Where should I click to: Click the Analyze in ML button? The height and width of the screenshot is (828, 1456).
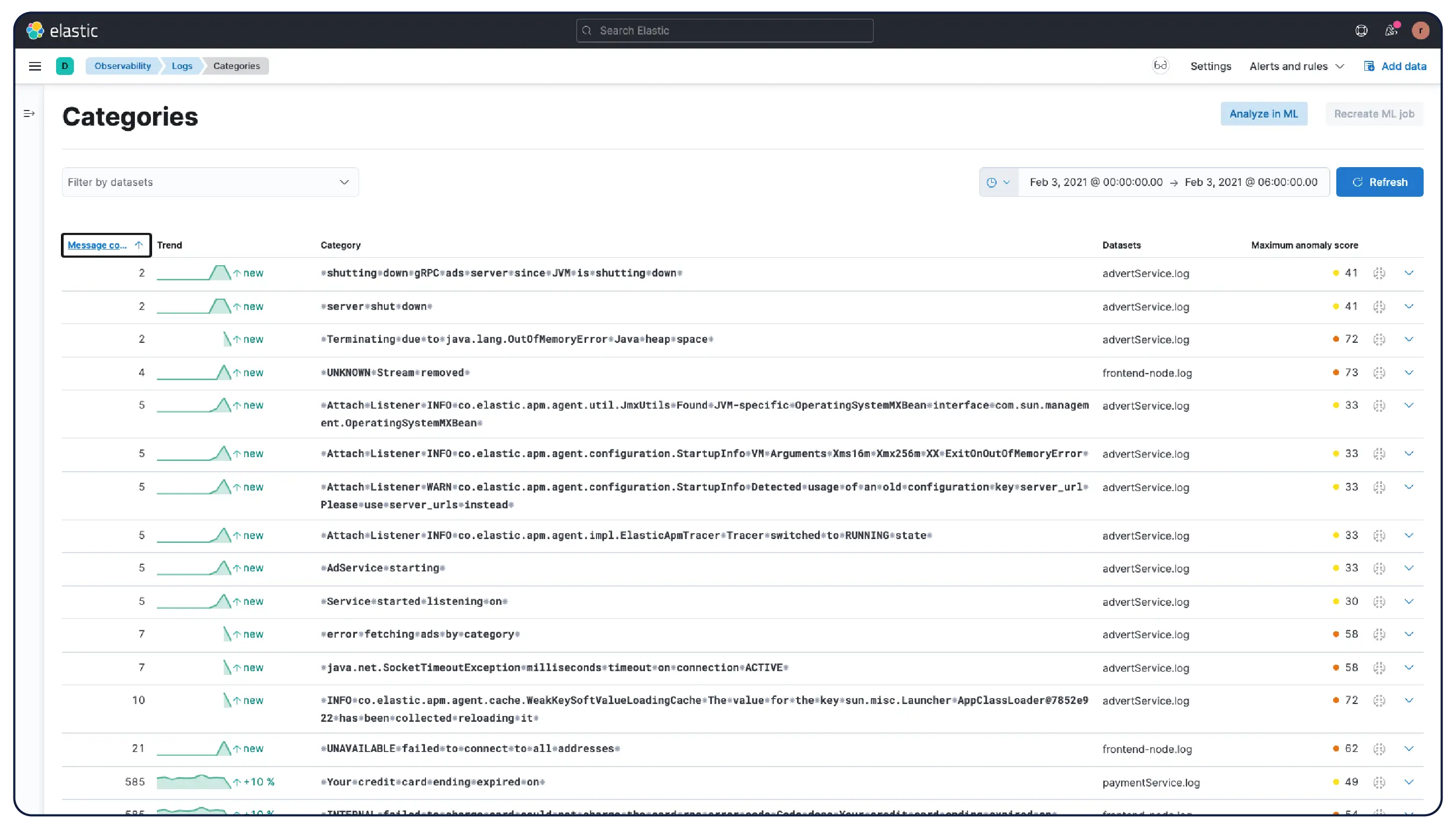pyautogui.click(x=1264, y=114)
